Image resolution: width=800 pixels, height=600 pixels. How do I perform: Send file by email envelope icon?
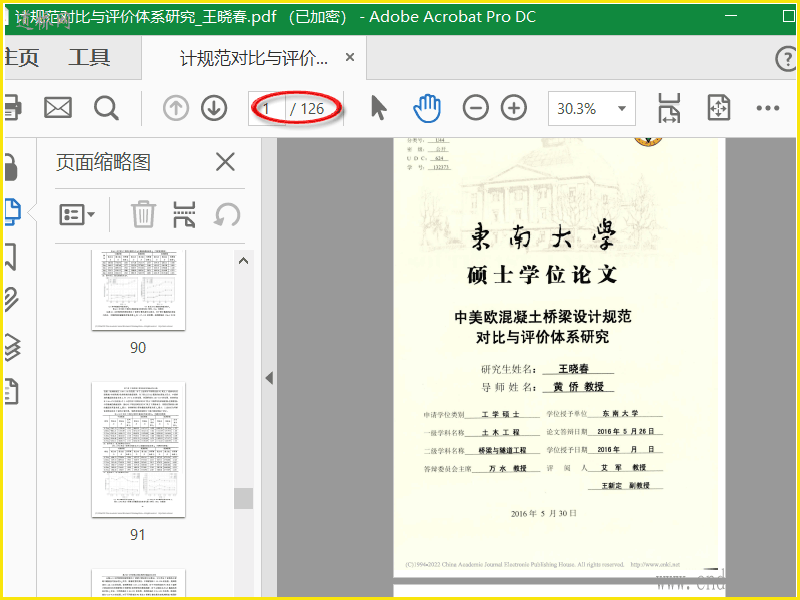(58, 108)
